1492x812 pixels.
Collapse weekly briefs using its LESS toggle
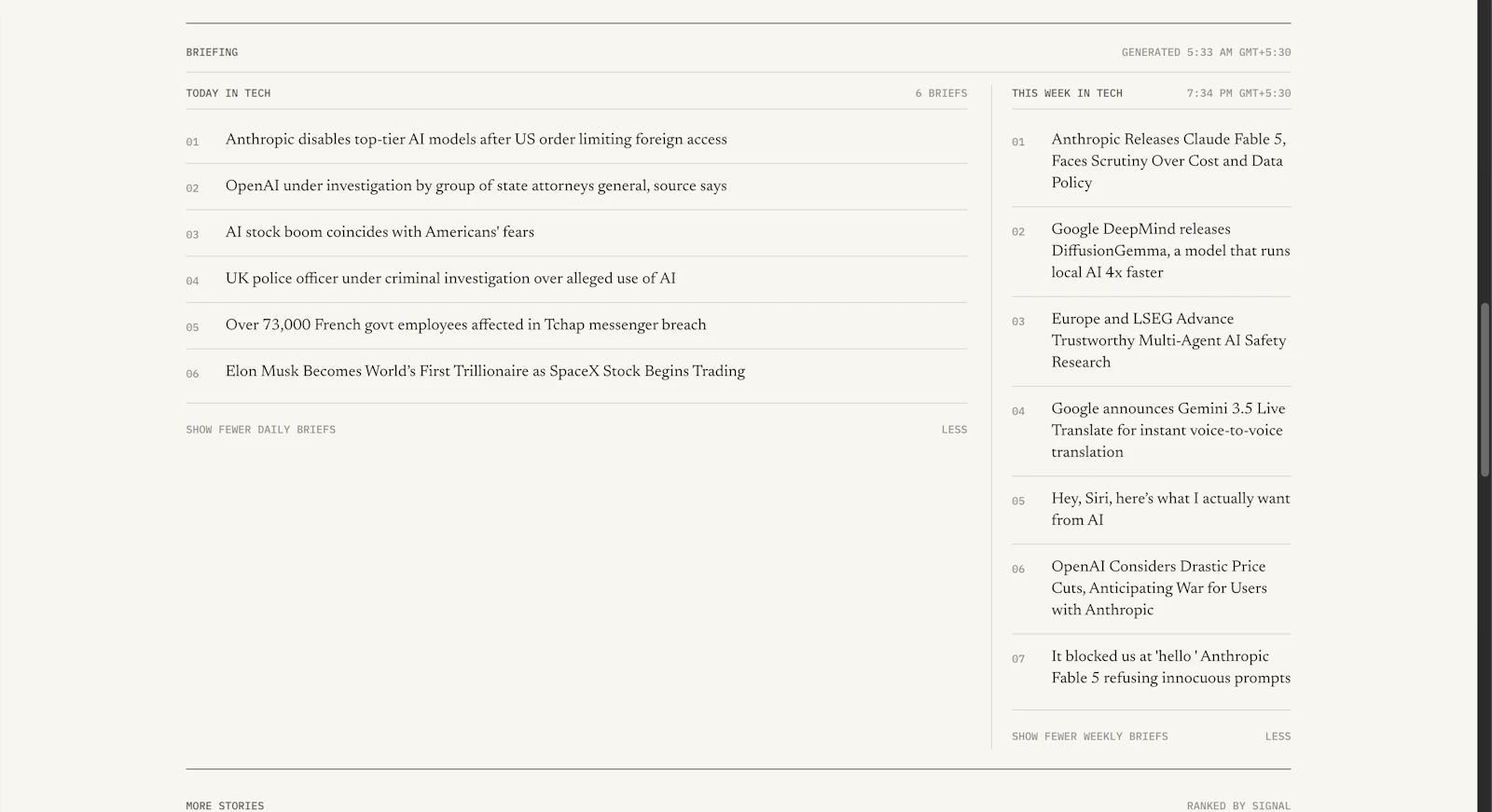point(1278,736)
